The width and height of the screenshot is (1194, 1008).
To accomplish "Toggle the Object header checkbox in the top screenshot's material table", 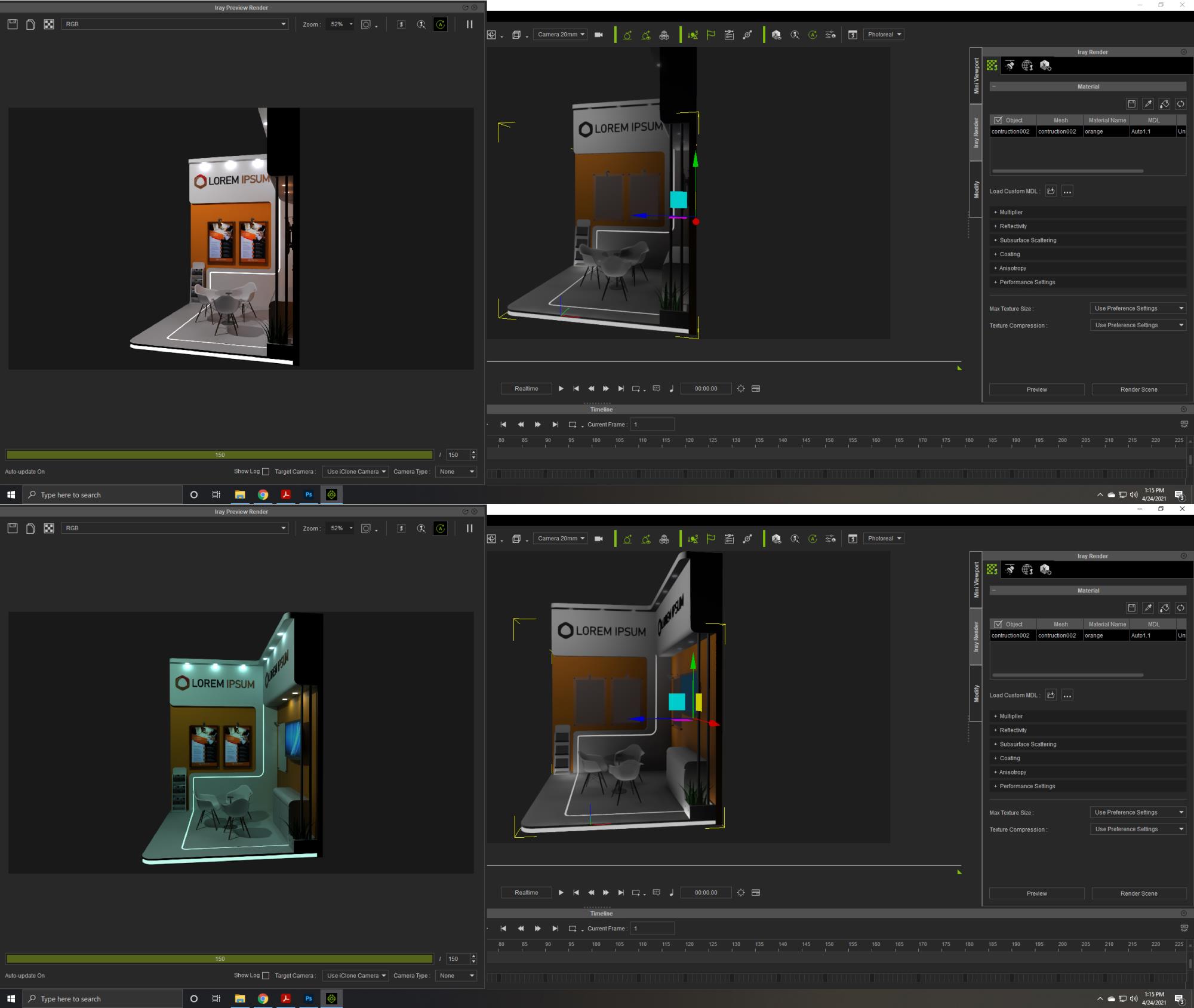I will click(998, 120).
